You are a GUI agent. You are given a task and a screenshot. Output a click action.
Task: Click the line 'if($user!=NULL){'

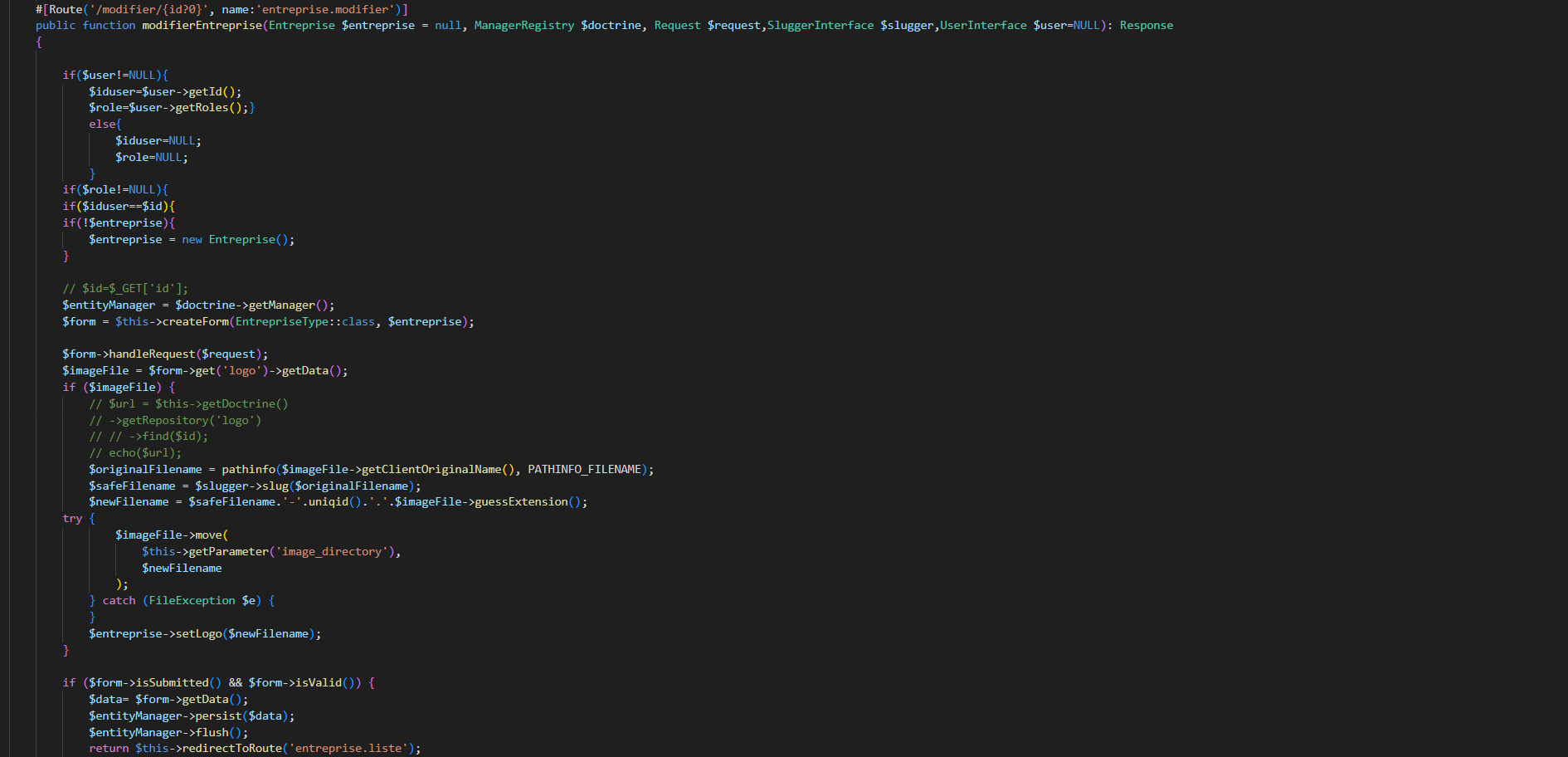(115, 75)
